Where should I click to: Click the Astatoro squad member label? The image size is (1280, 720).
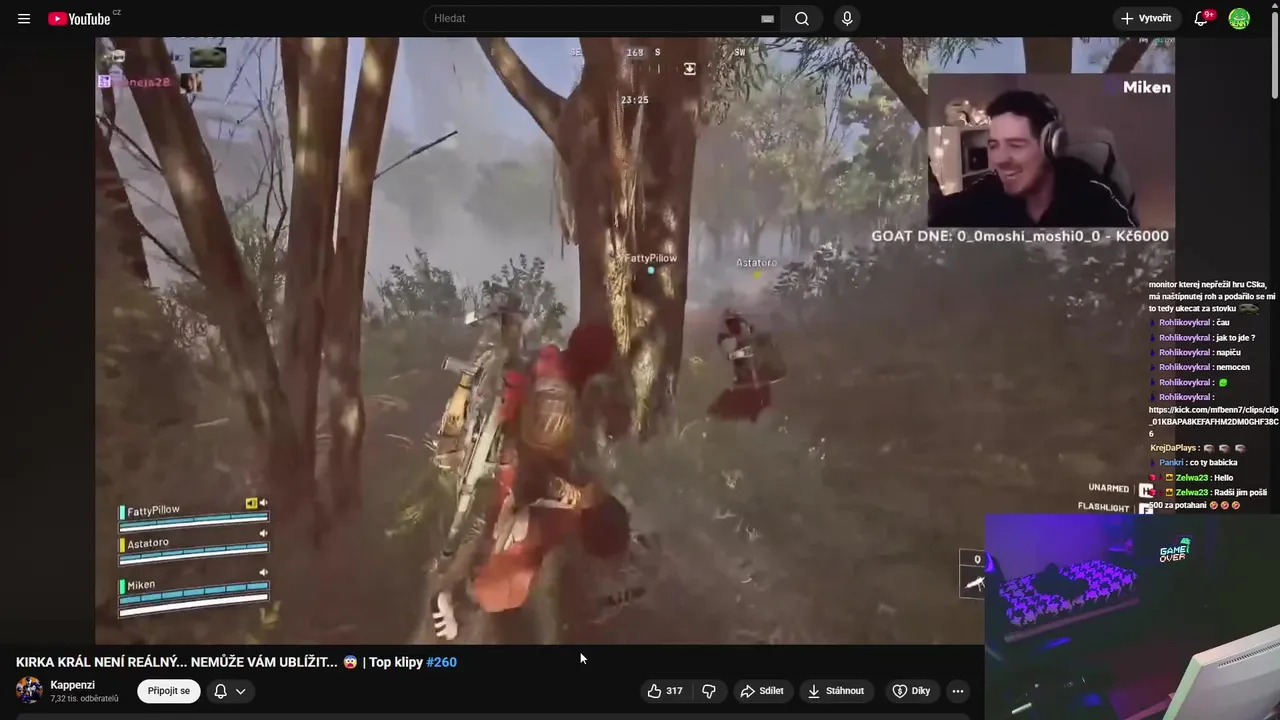pos(148,543)
